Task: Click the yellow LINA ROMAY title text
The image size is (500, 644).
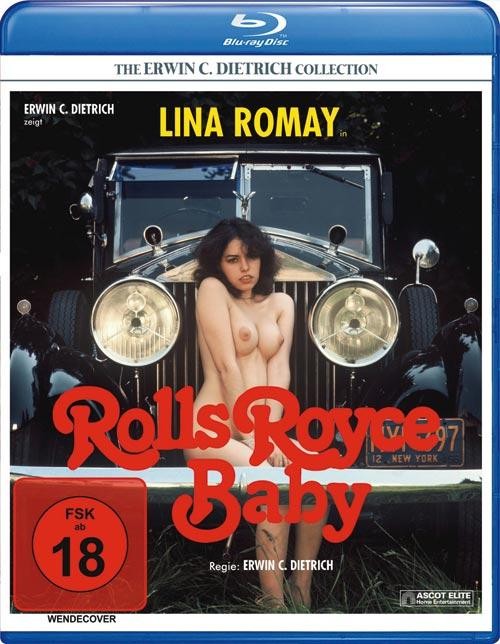Action: (x=249, y=122)
